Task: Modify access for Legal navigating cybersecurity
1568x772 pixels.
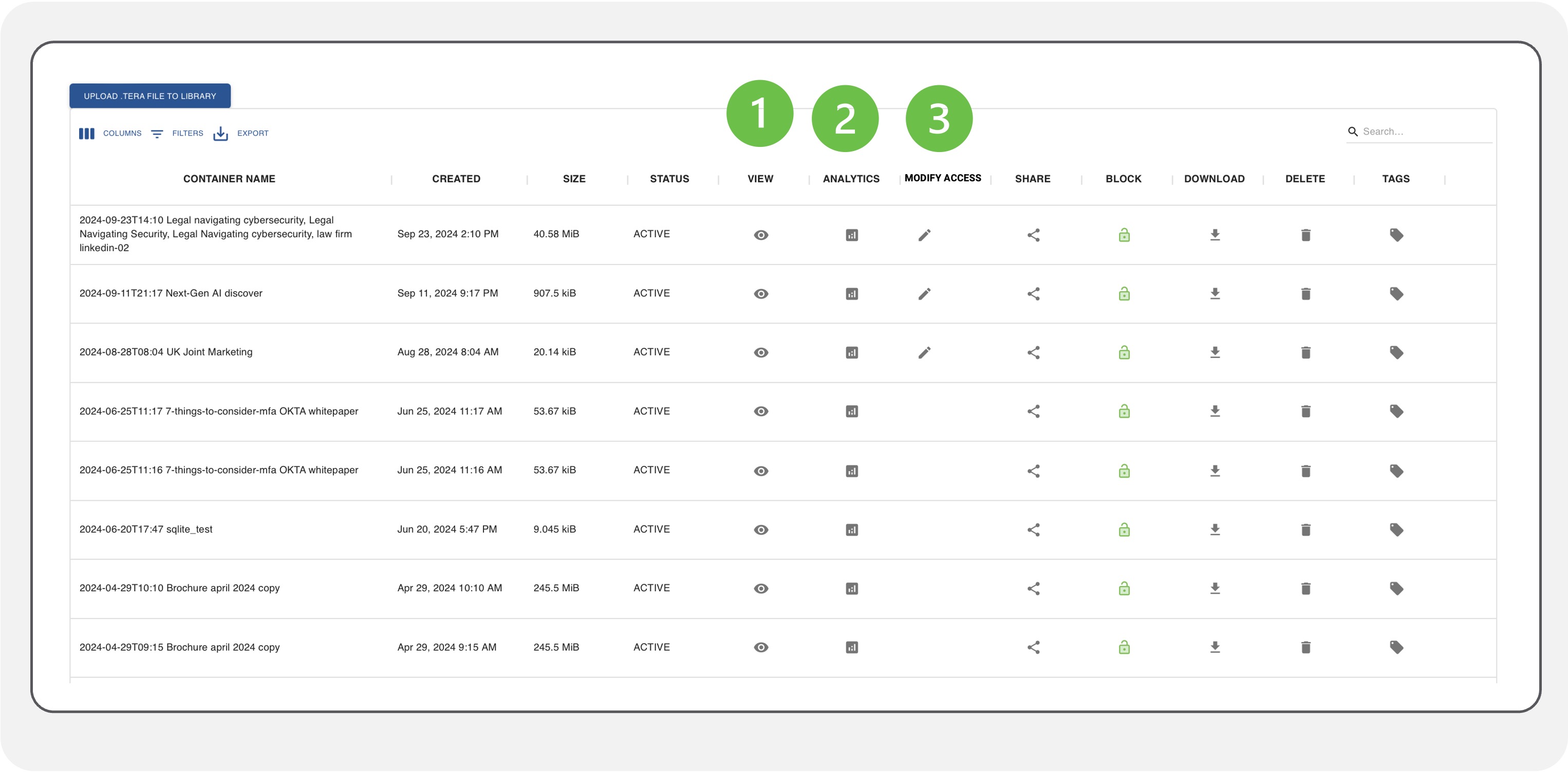Action: pyautogui.click(x=925, y=235)
